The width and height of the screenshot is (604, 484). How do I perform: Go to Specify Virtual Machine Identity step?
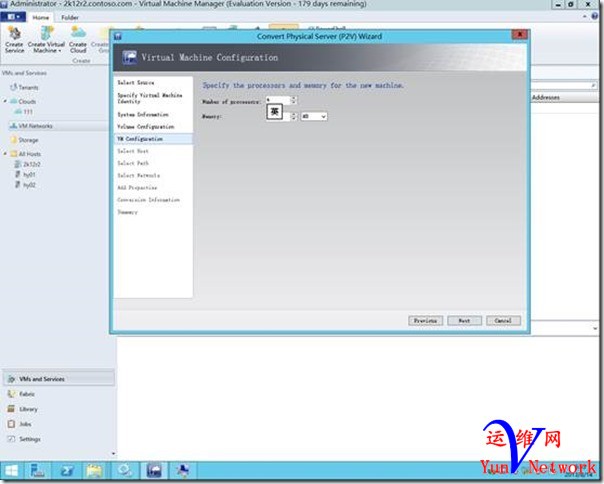149,98
